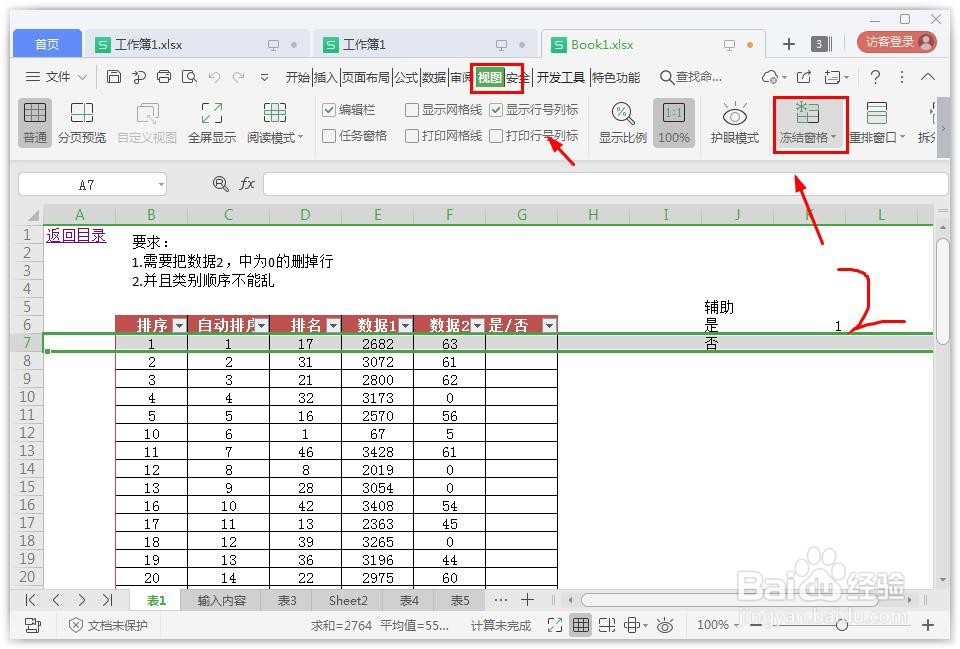Click the fx insert function icon
The image size is (960, 649).
click(245, 183)
